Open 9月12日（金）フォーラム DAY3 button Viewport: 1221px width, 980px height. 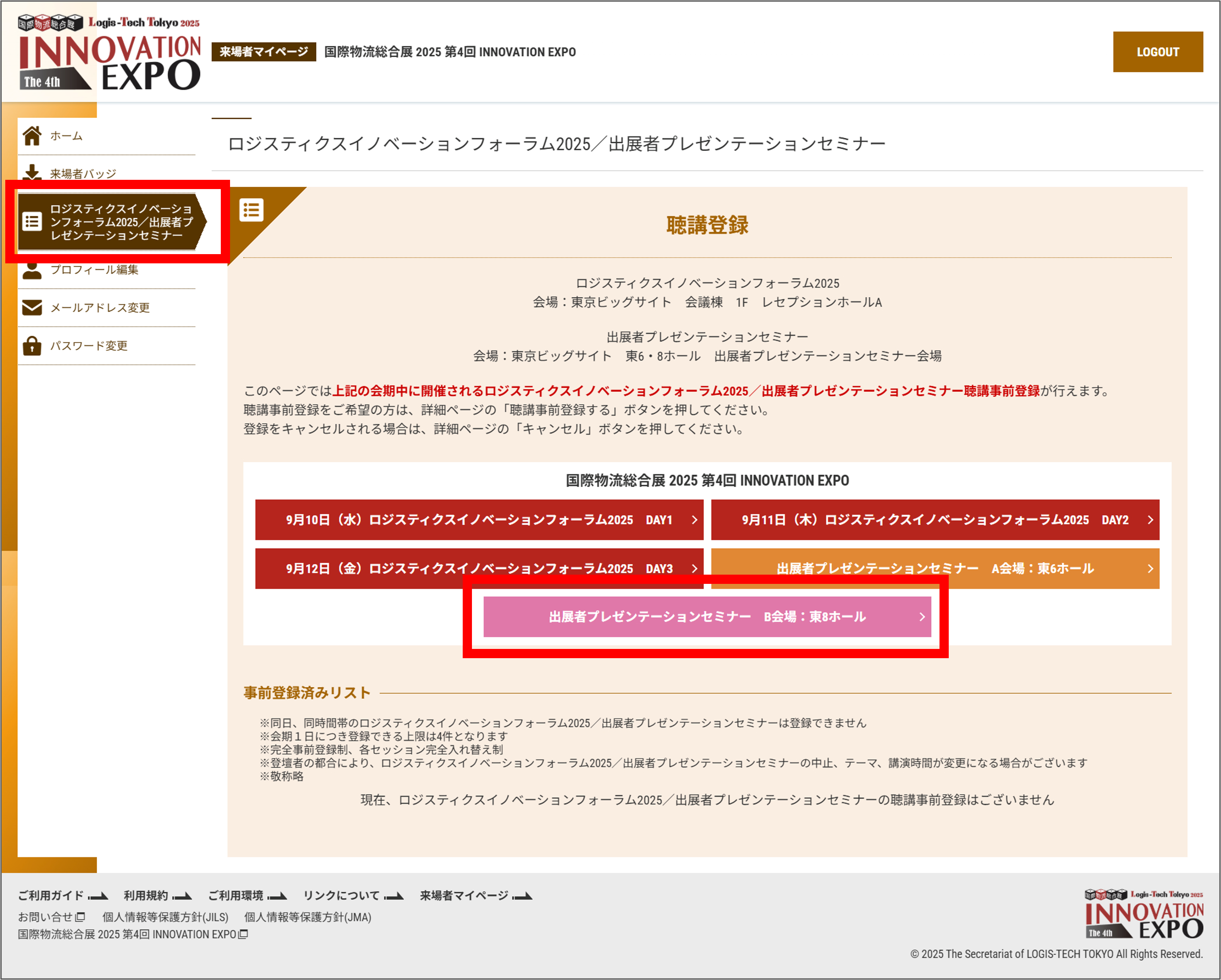[x=479, y=568]
